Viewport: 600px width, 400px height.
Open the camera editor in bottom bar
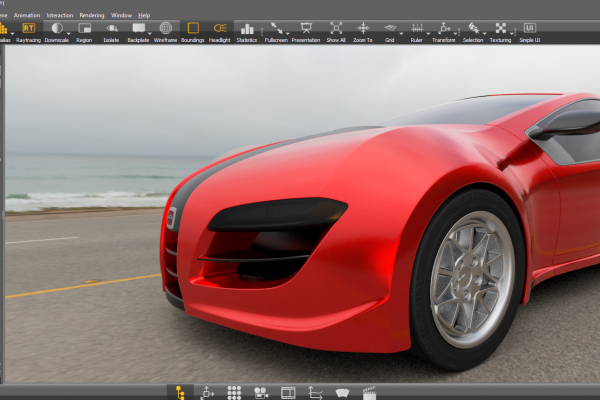(x=260, y=392)
